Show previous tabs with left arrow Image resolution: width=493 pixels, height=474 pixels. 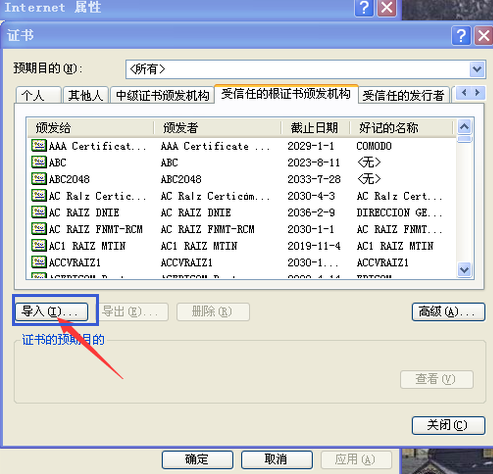click(464, 92)
